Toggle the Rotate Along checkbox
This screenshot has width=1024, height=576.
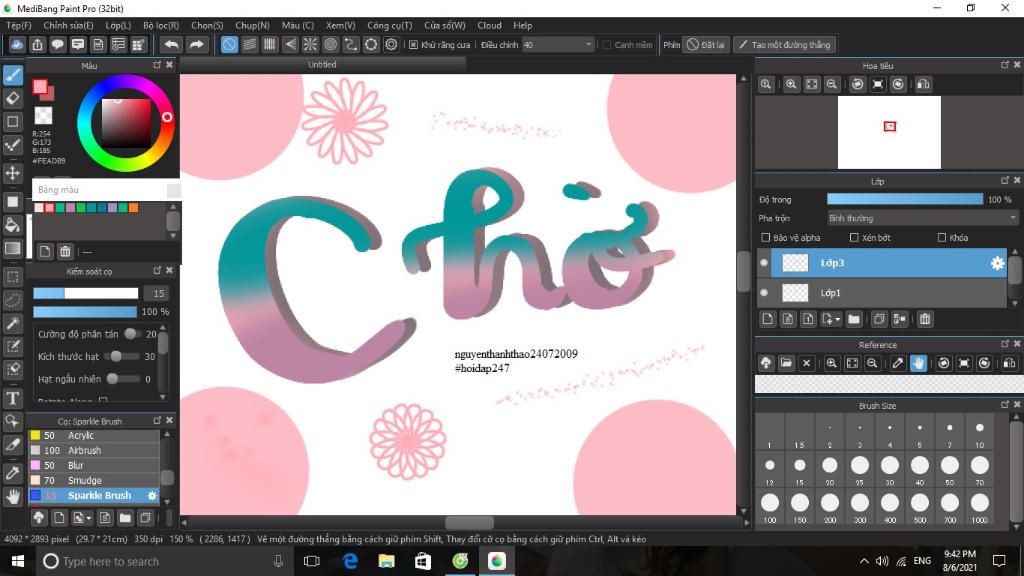point(103,400)
